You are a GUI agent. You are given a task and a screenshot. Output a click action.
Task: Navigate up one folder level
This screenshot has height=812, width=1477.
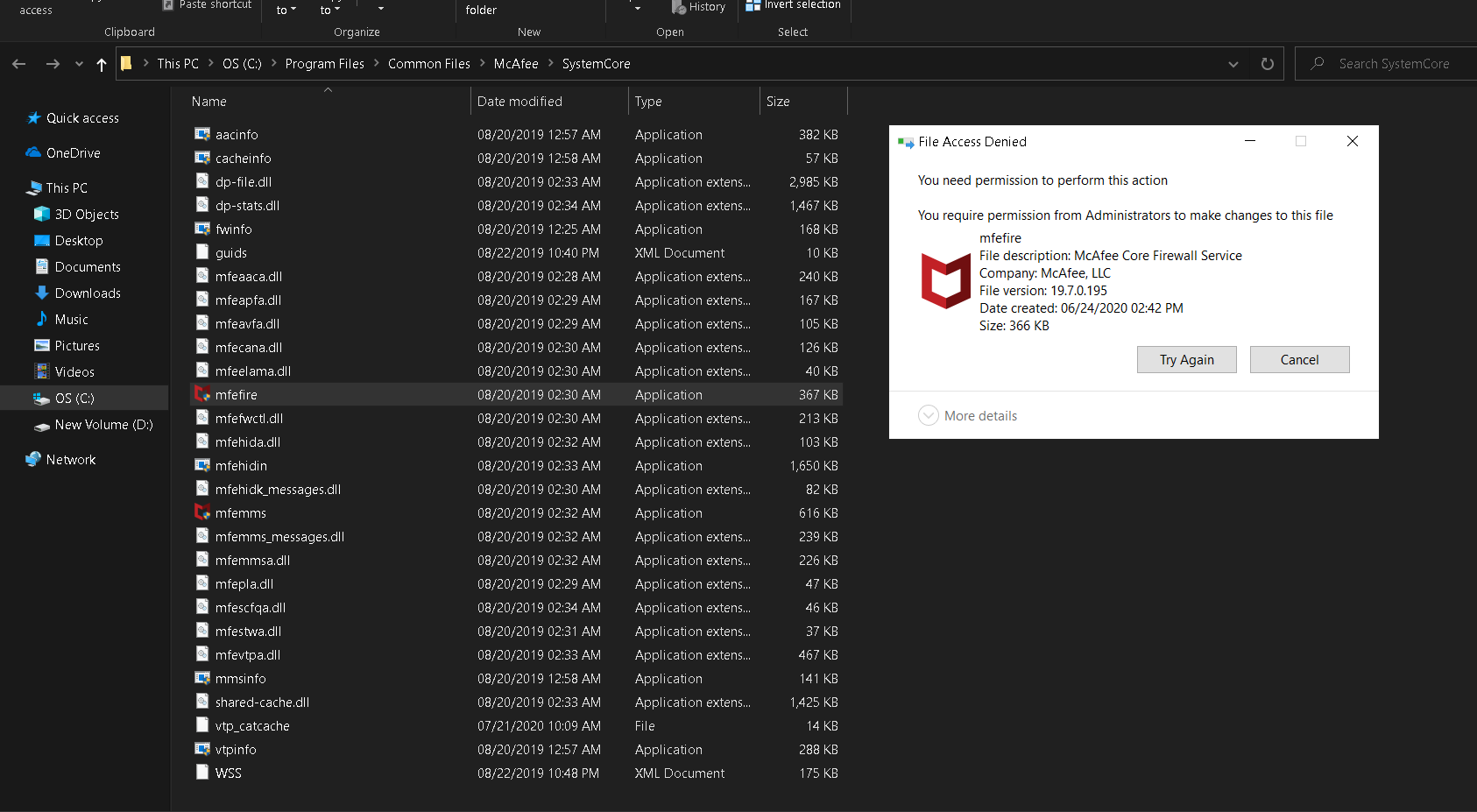(102, 64)
